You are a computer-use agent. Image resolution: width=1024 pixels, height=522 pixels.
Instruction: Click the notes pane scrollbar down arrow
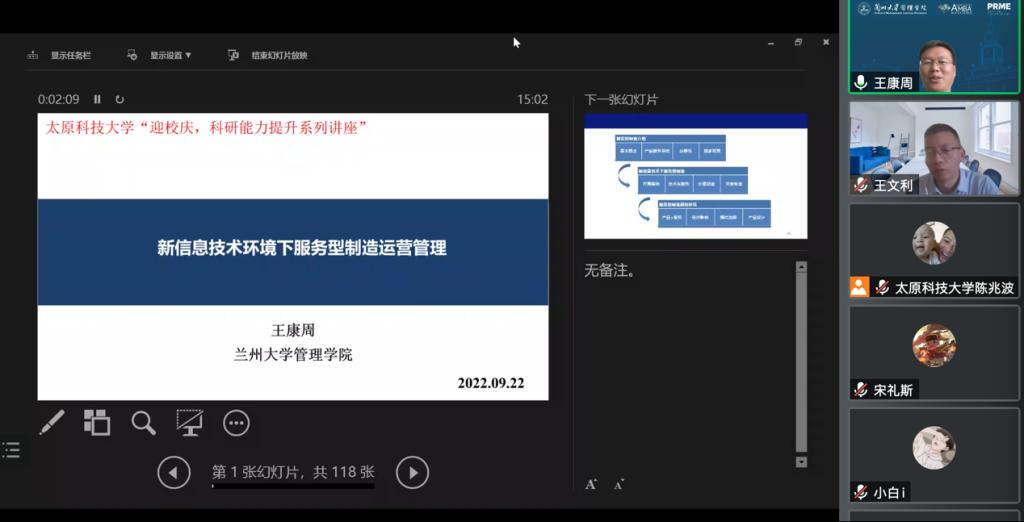pyautogui.click(x=801, y=462)
